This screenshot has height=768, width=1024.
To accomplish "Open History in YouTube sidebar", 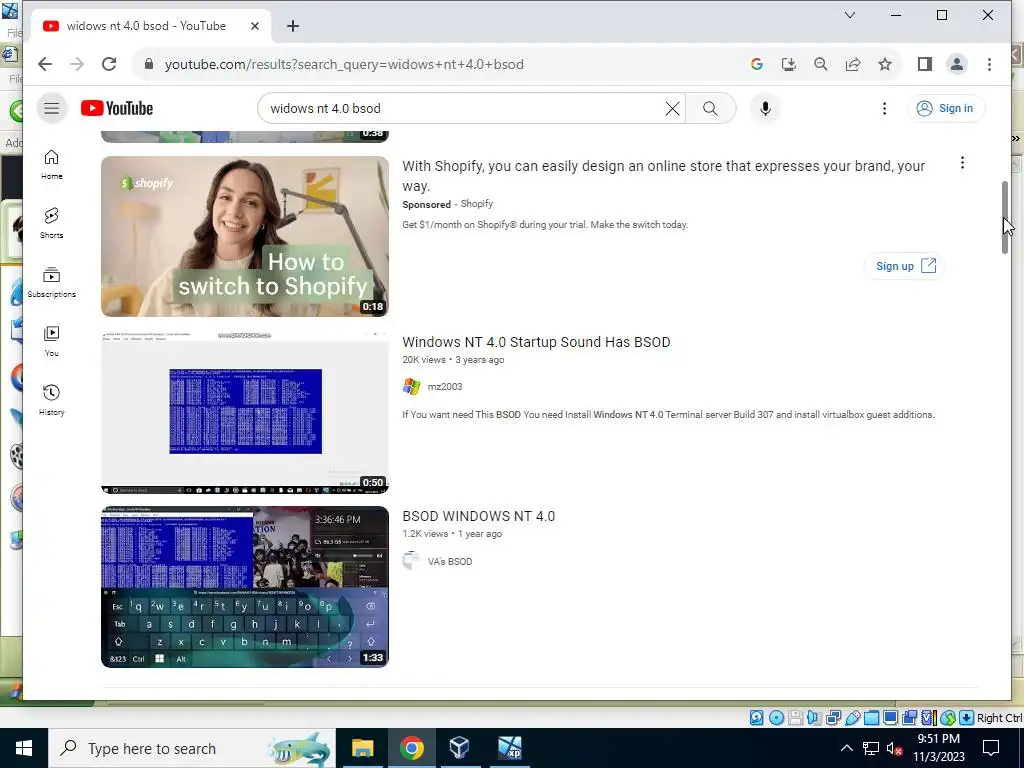I will tap(52, 400).
